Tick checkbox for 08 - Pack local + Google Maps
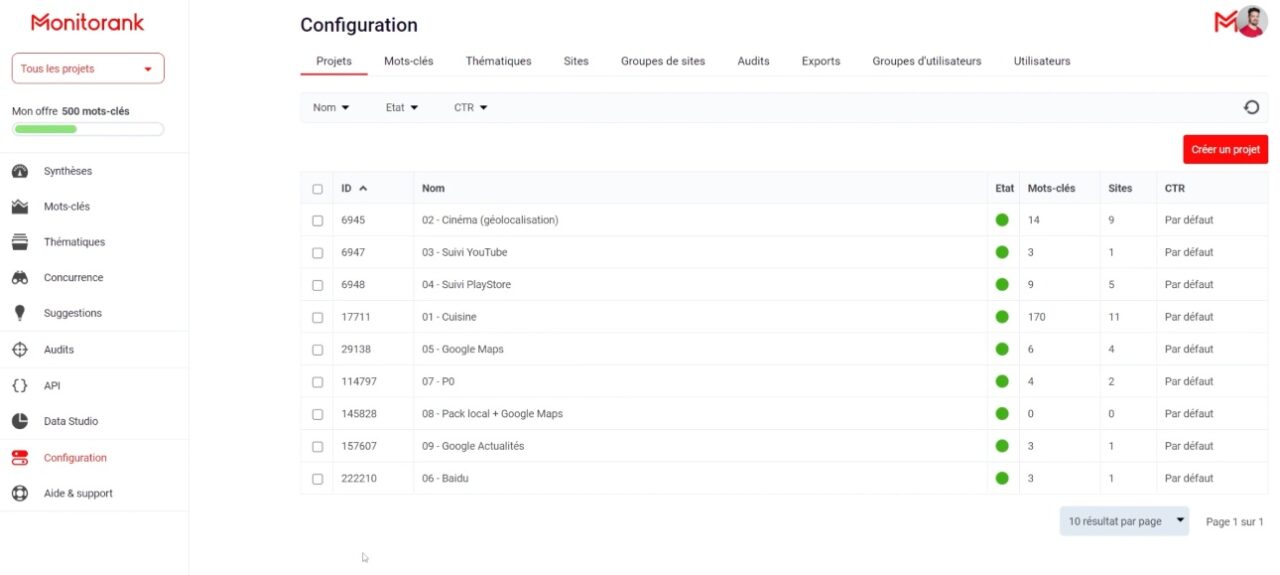 pos(317,414)
